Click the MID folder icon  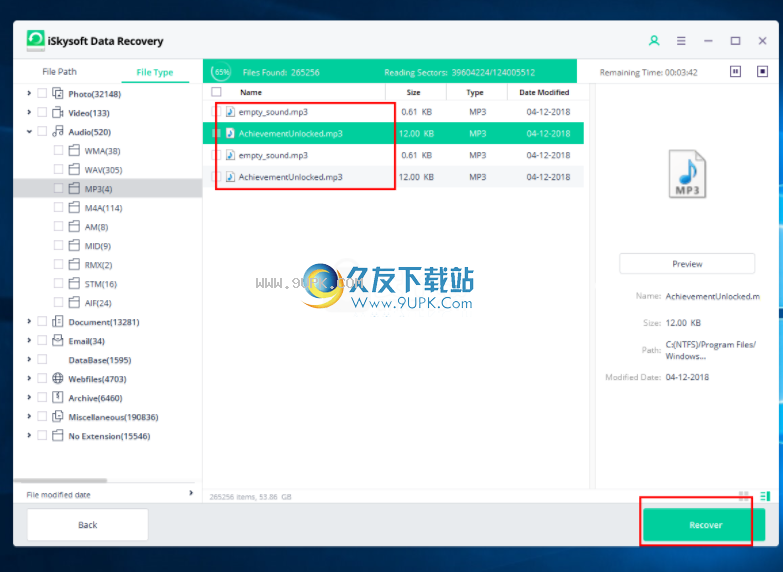[74, 245]
